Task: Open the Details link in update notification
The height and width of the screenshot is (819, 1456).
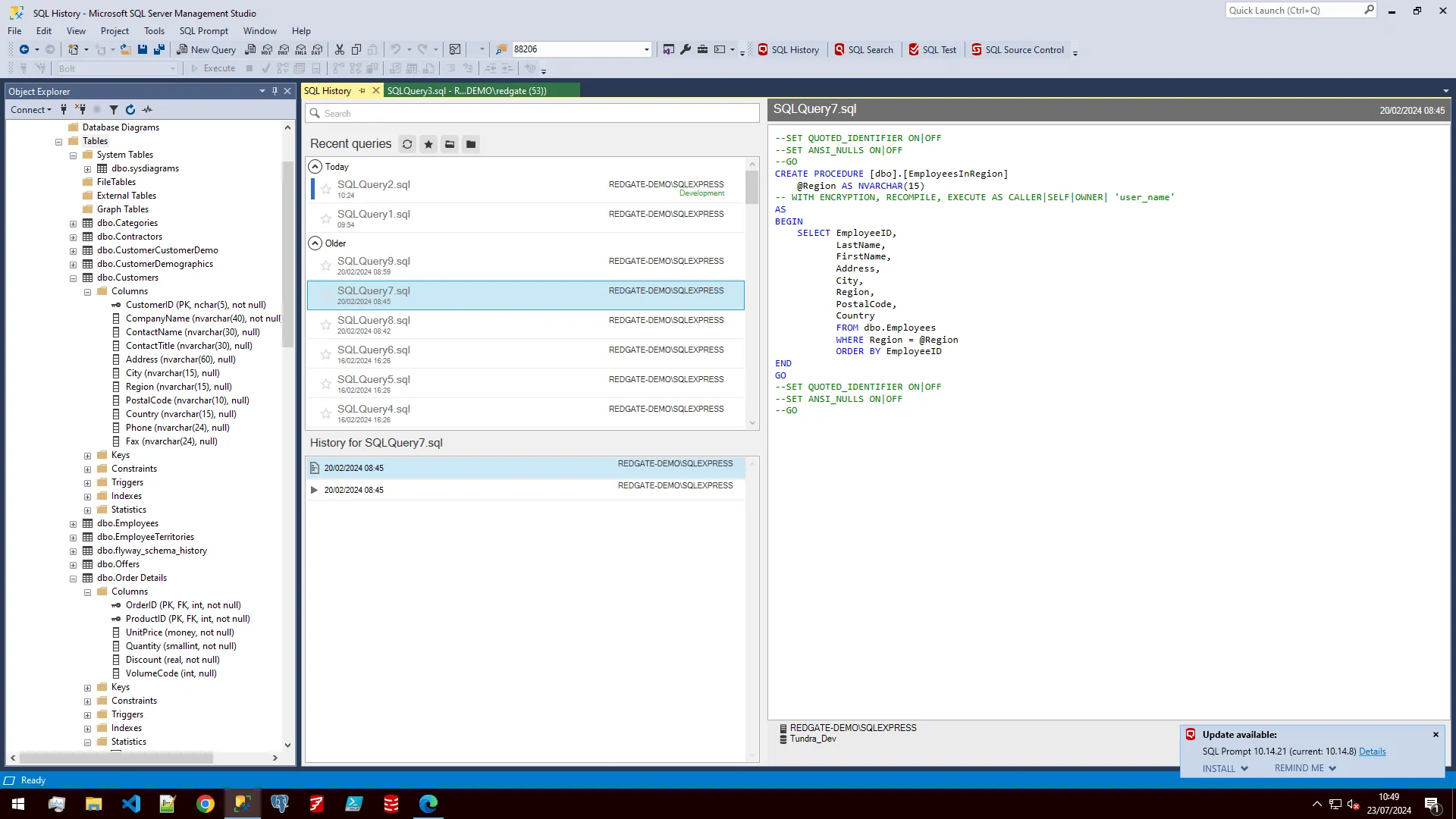Action: click(1372, 752)
